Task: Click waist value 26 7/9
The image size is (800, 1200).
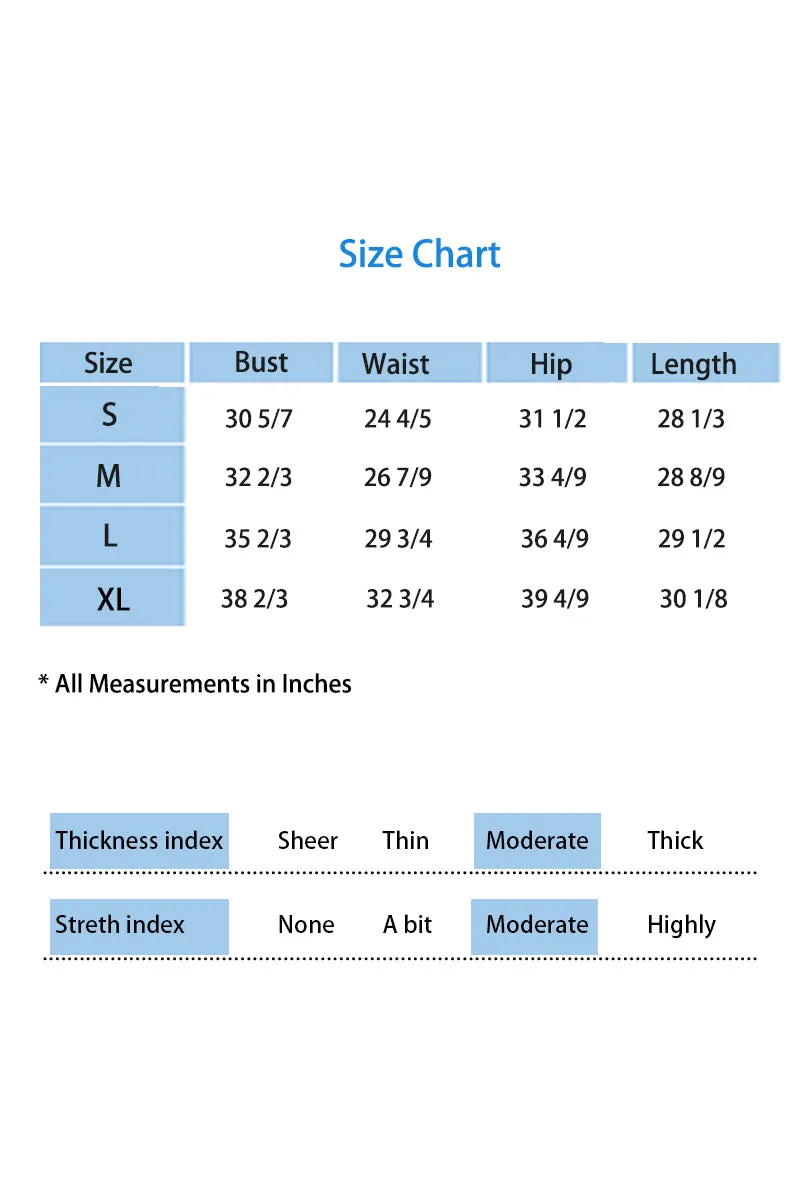Action: point(398,478)
